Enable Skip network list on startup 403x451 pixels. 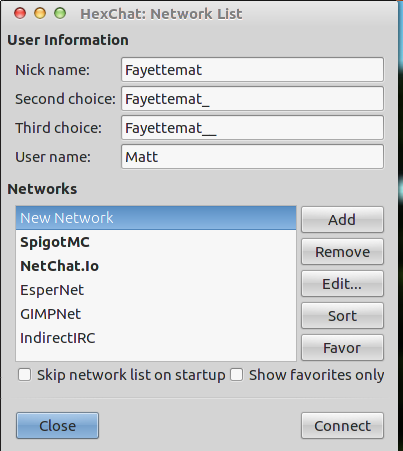point(25,375)
